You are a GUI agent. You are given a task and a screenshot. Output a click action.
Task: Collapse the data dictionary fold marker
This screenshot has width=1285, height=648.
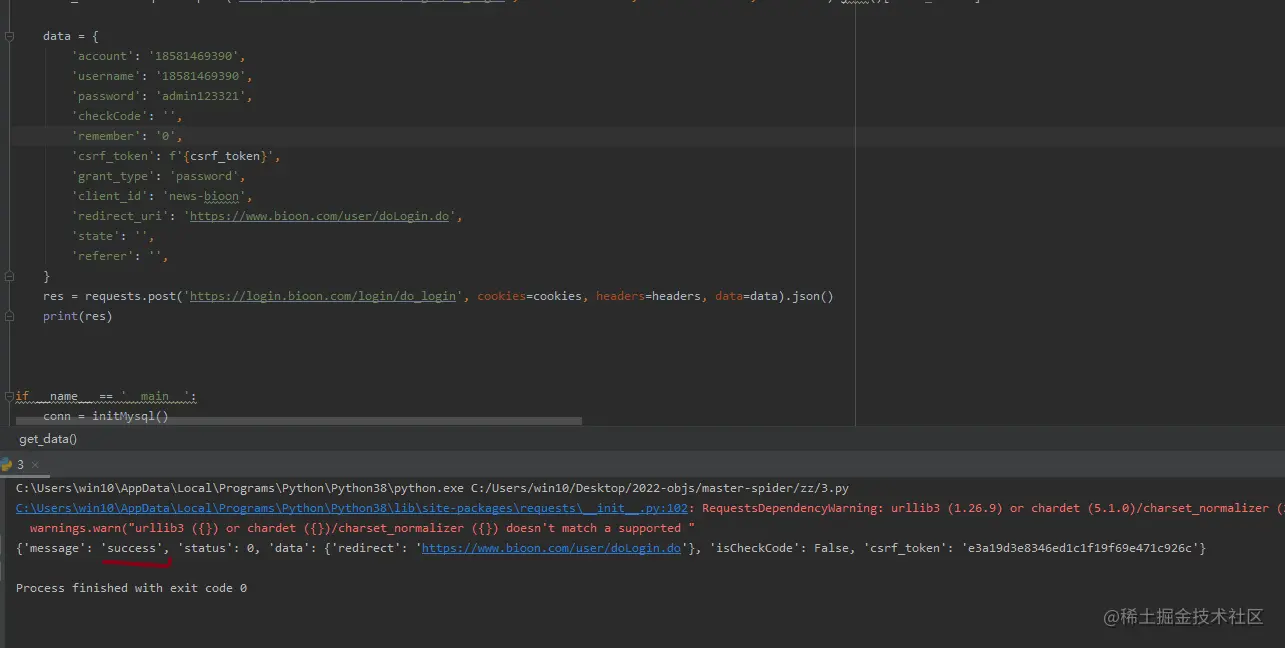pyautogui.click(x=9, y=36)
